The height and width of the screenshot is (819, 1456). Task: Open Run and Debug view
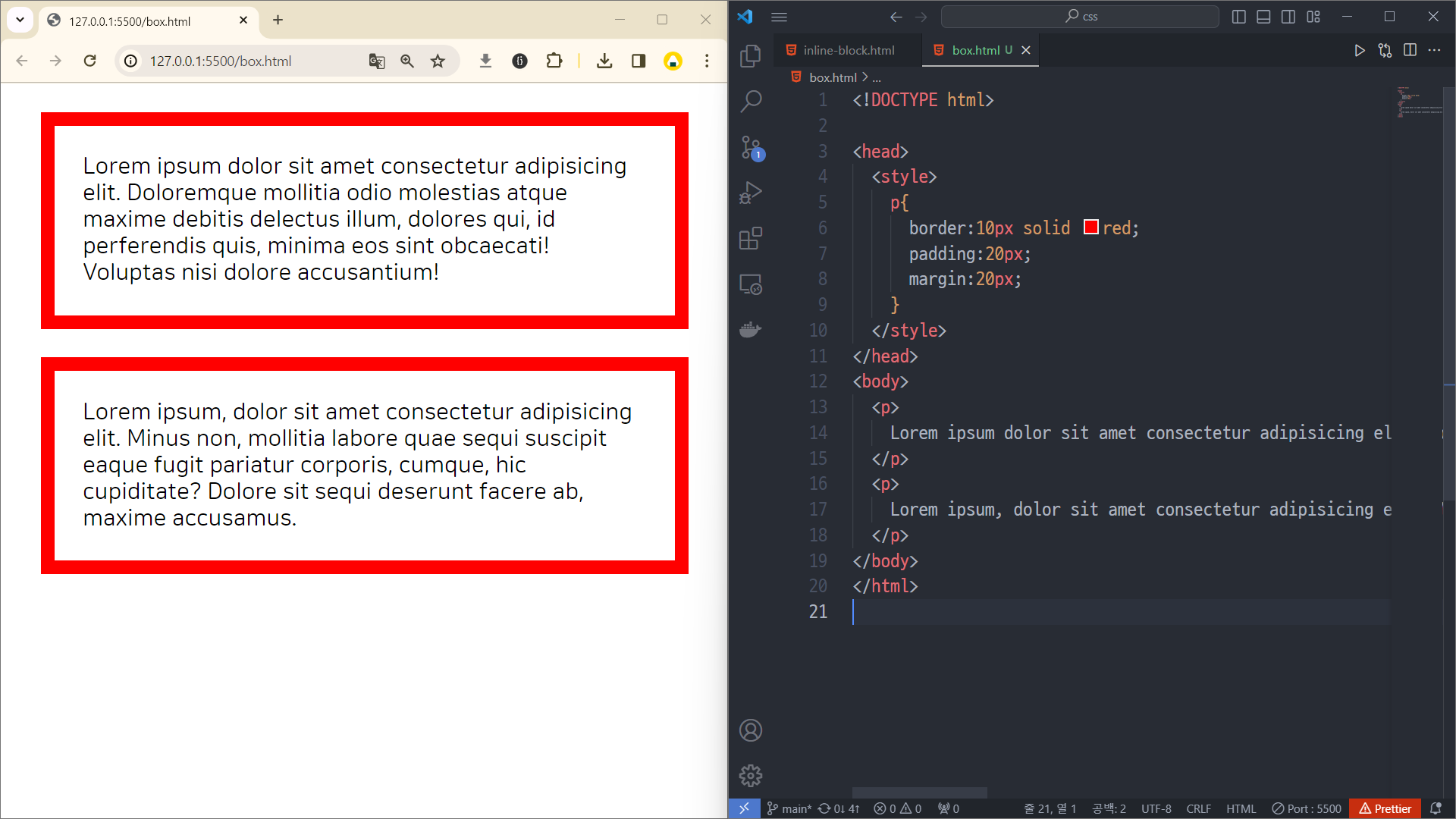(750, 193)
